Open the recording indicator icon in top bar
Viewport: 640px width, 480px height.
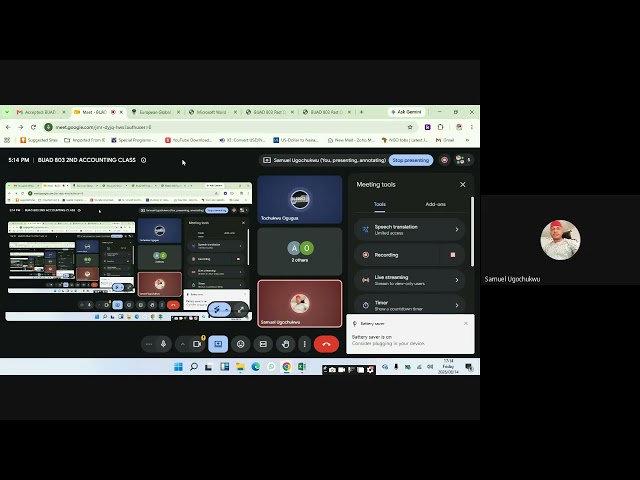pos(444,160)
